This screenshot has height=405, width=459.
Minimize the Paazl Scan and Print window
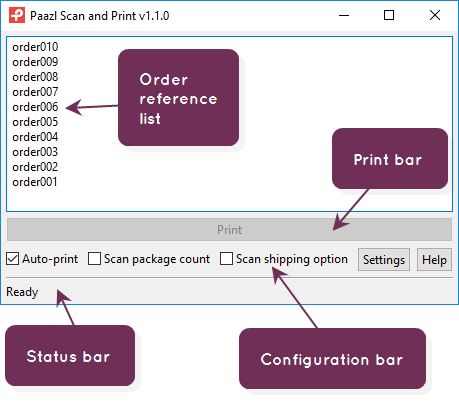point(344,15)
